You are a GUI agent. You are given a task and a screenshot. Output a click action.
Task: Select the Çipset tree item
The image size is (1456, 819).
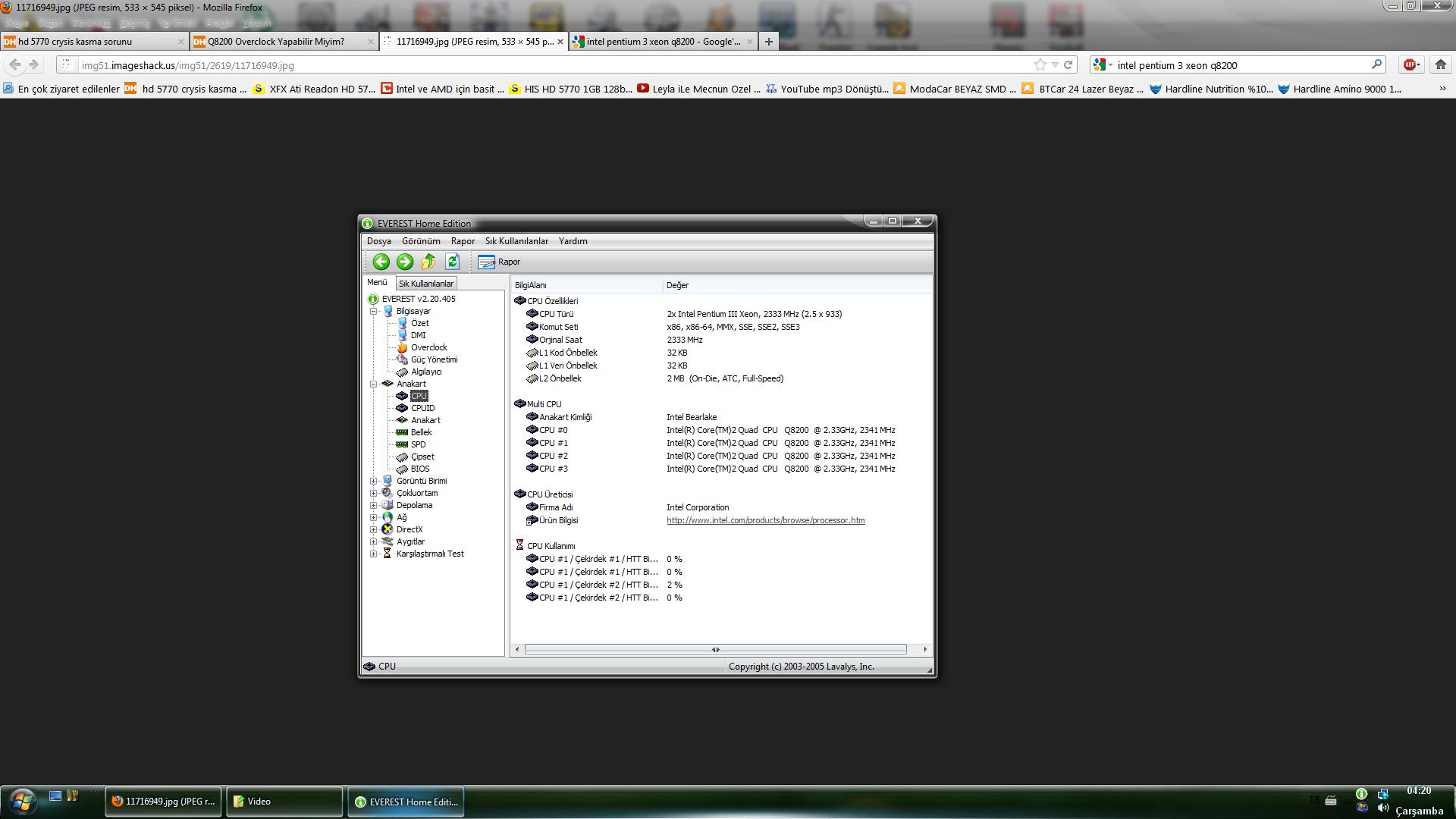pos(422,457)
